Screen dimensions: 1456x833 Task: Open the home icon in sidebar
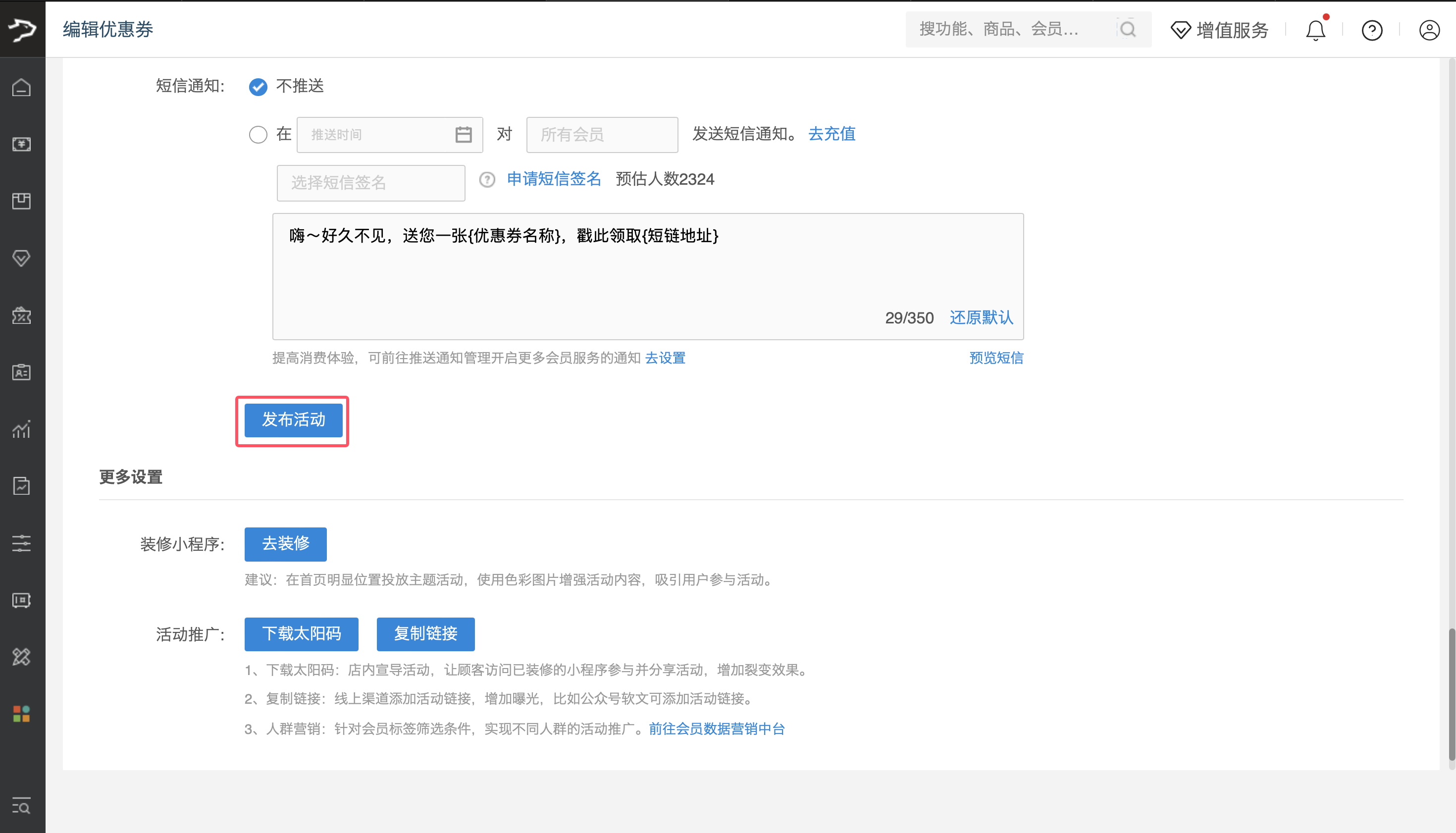pos(21,87)
